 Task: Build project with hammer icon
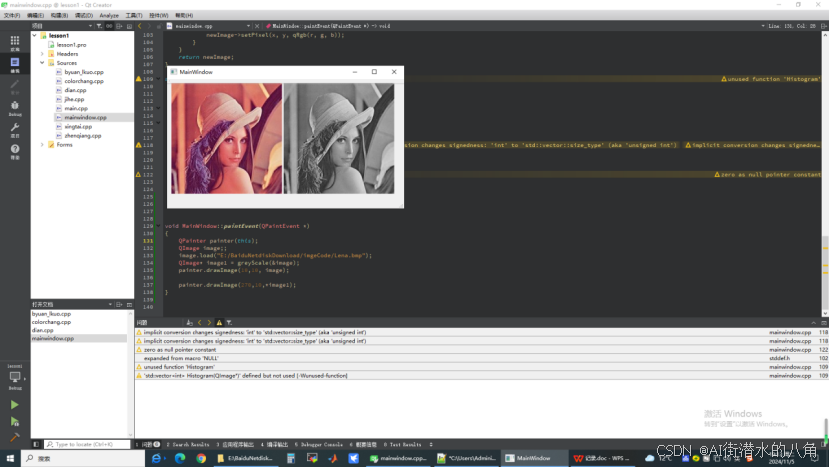[x=14, y=437]
